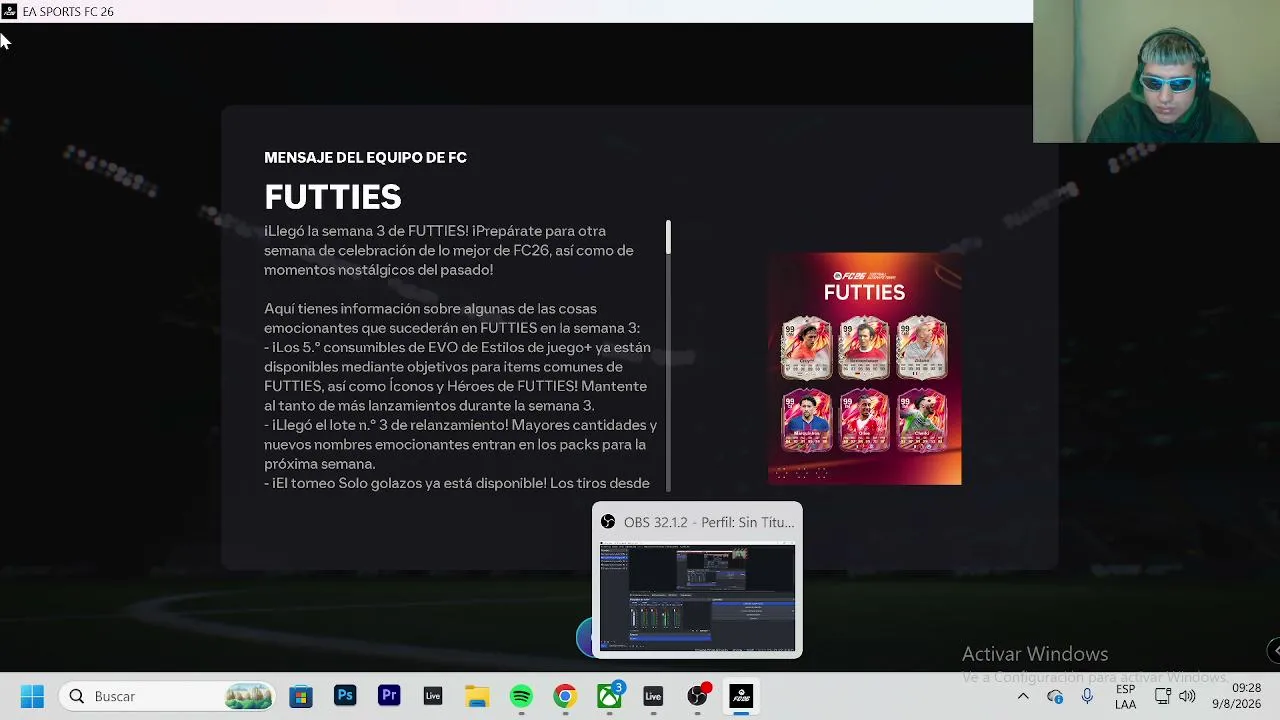This screenshot has width=1280, height=720.
Task: Open volume control in system tray
Action: pyautogui.click(x=1187, y=696)
